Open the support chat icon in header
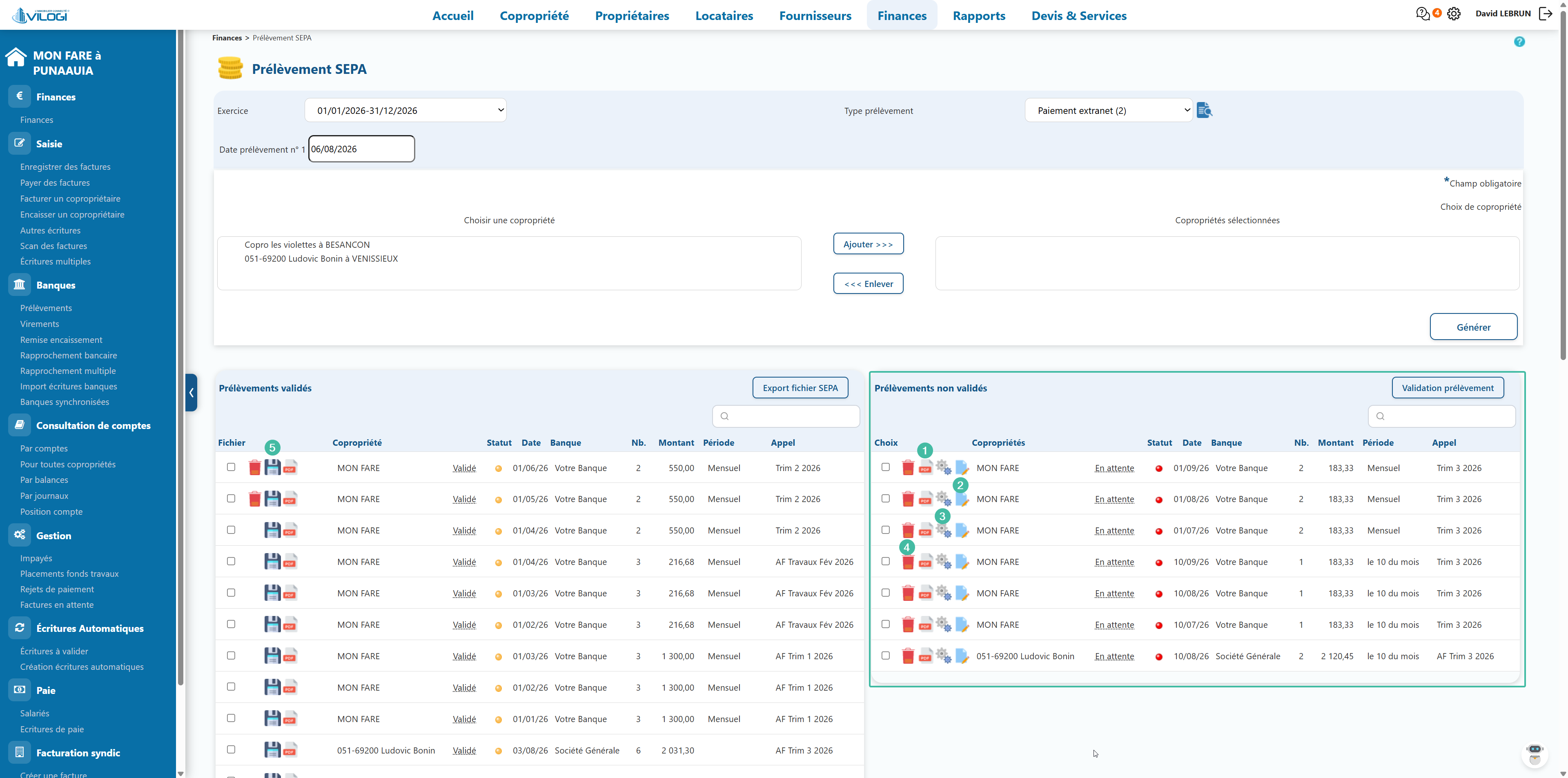1568x778 pixels. (1423, 13)
